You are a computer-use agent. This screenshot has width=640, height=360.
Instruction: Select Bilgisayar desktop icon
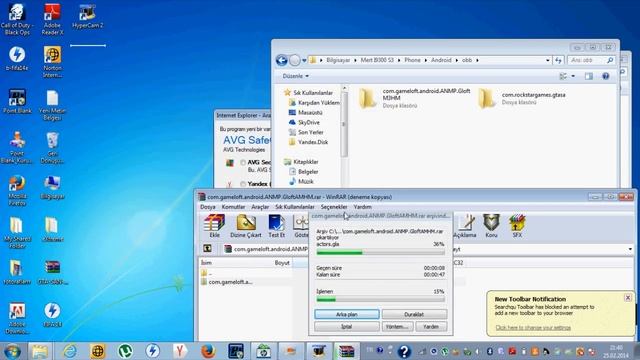click(x=52, y=187)
